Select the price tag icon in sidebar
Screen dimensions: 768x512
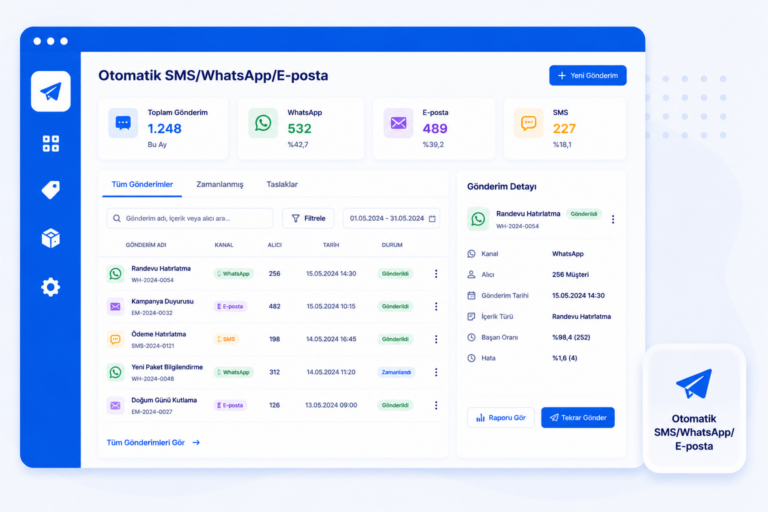pyautogui.click(x=50, y=190)
